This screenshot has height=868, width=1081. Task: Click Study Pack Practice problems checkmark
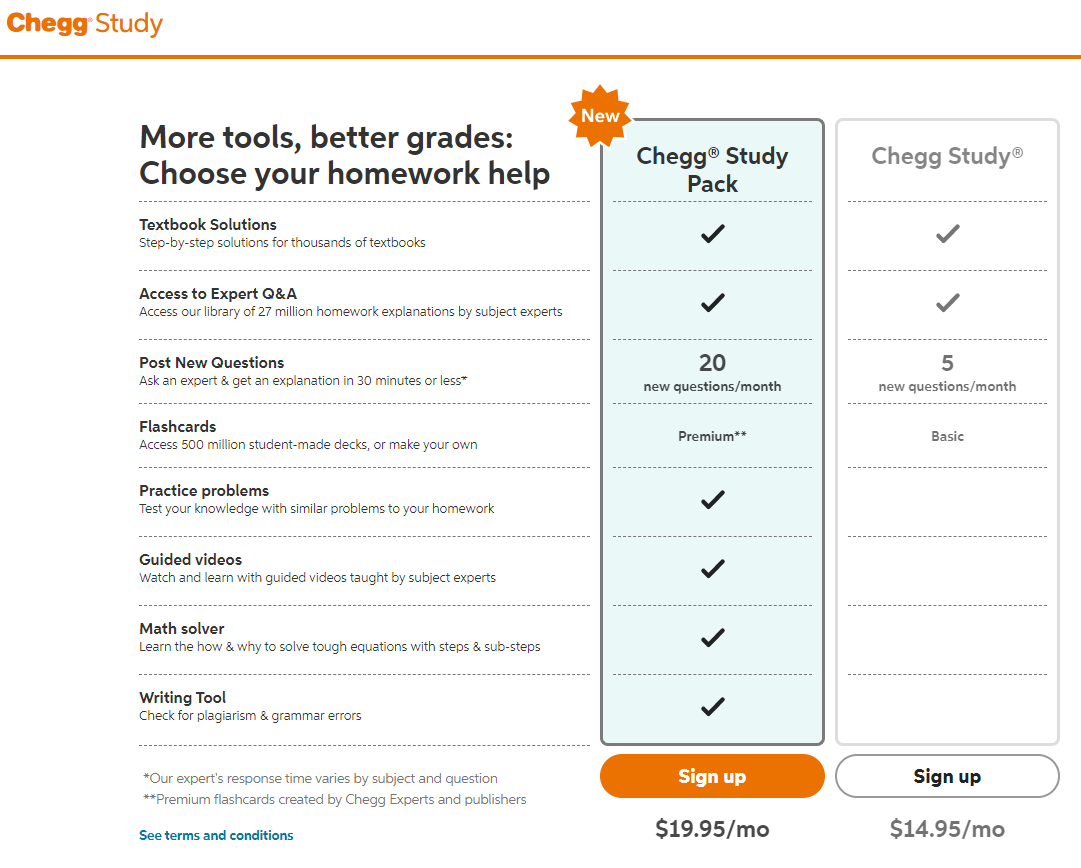pyautogui.click(x=712, y=500)
